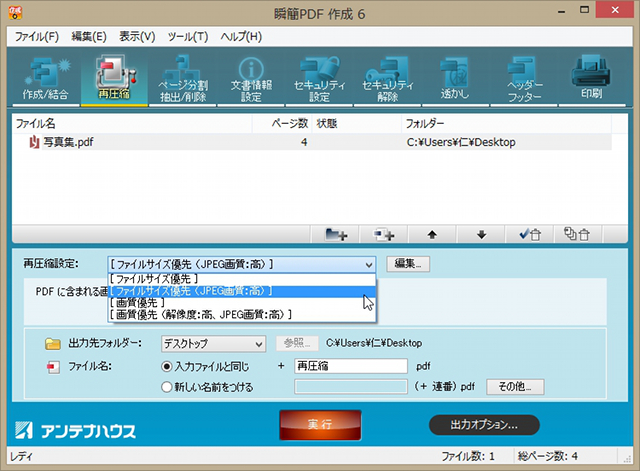The width and height of the screenshot is (640, 471).
Task: Open the ヘルプ(H) menu
Action: click(x=241, y=37)
